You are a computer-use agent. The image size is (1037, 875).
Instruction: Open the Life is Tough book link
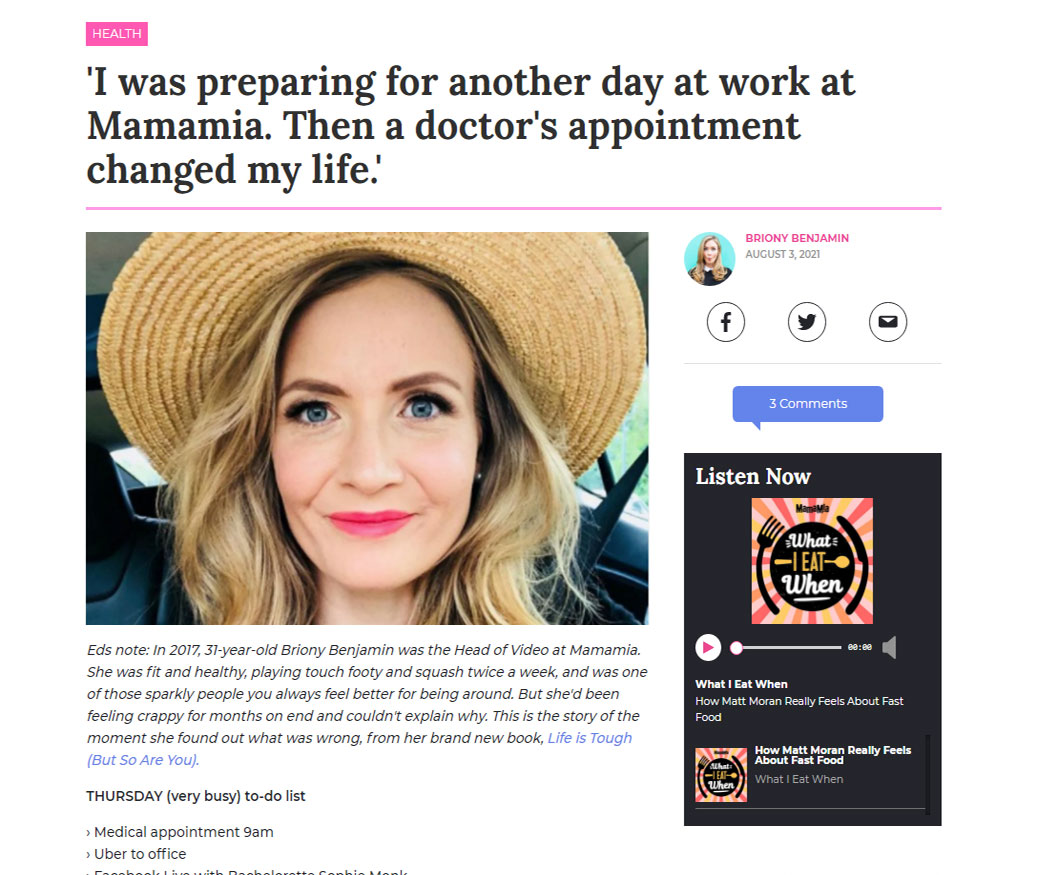tap(359, 749)
